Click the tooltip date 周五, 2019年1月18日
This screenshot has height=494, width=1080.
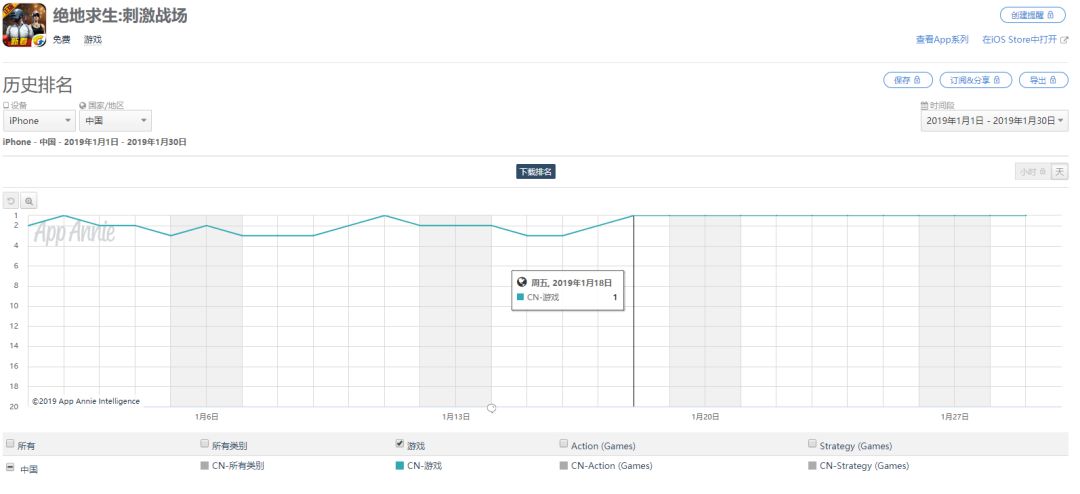572,282
